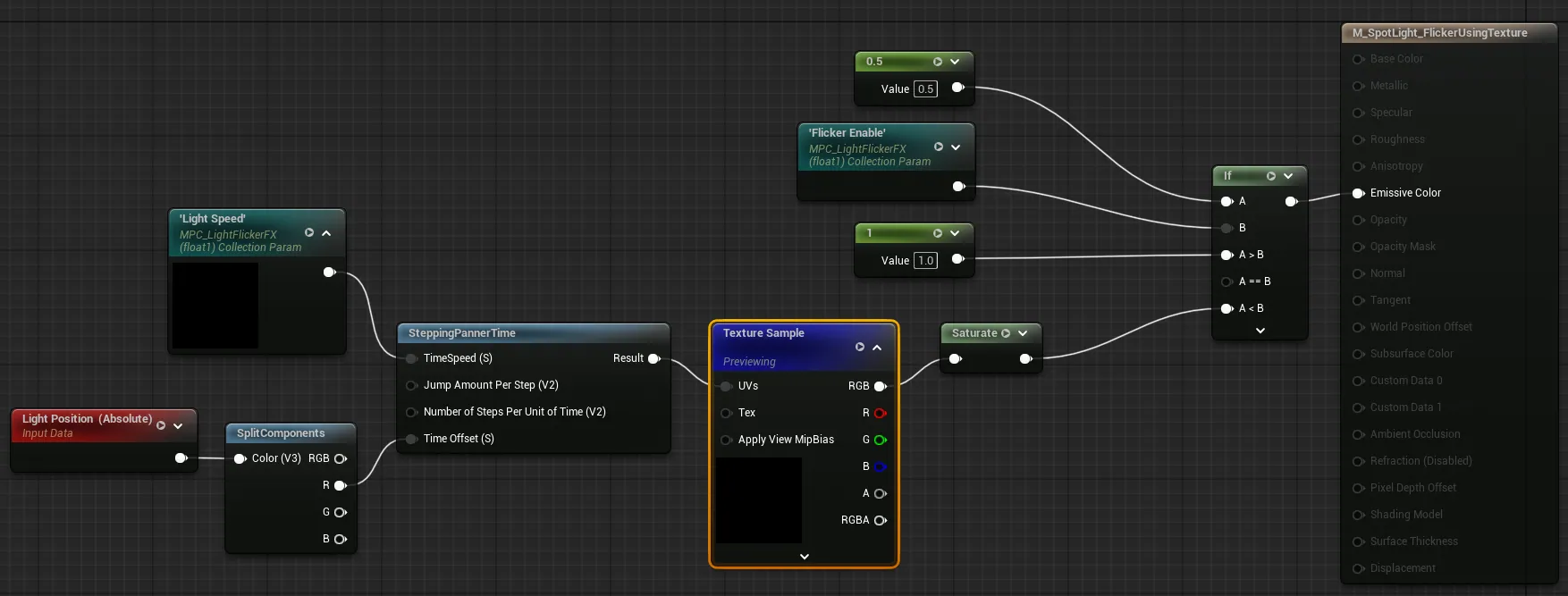Click the Texture Sample RGB output pin
The image size is (1568, 596).
click(x=880, y=386)
